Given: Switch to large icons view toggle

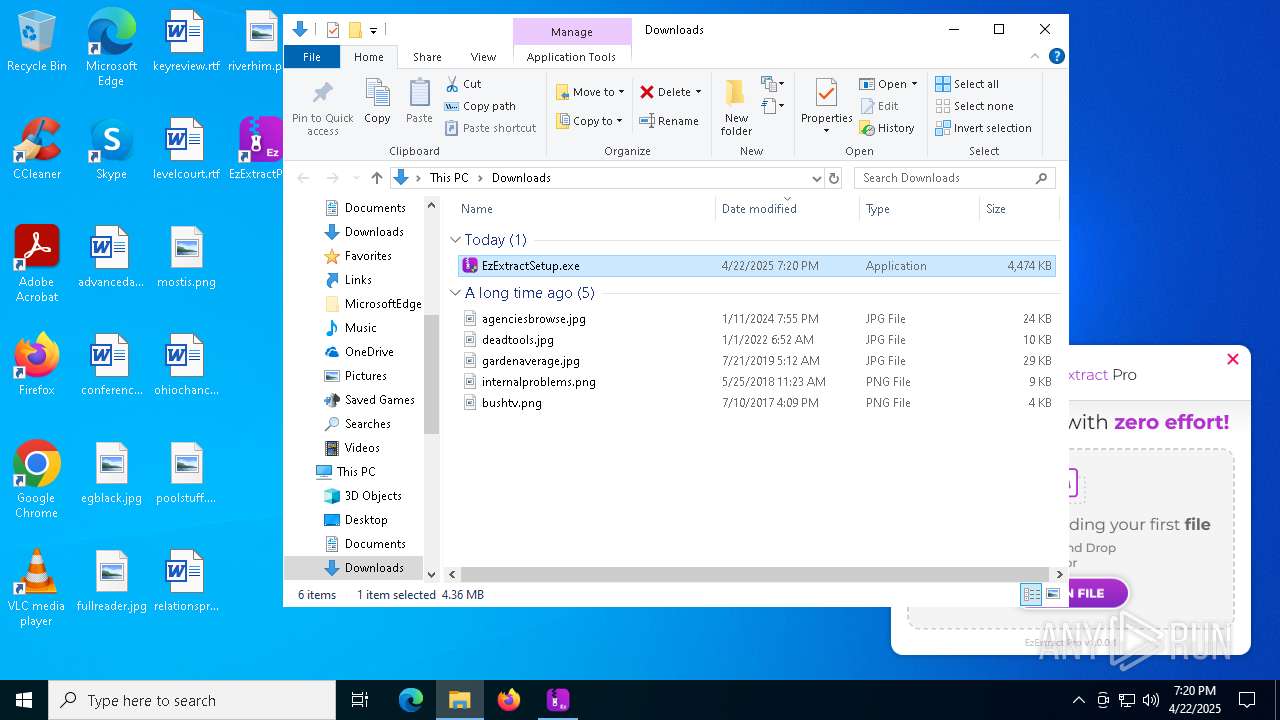Looking at the screenshot, I should pos(1052,594).
